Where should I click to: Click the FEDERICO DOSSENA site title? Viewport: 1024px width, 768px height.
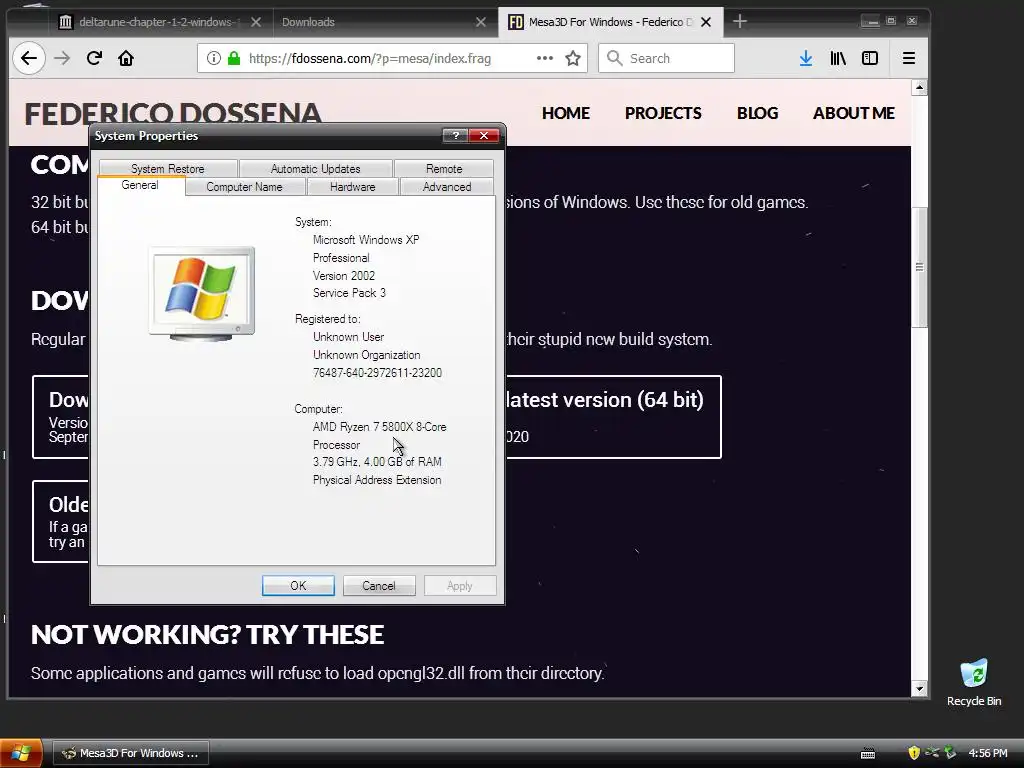(x=172, y=114)
